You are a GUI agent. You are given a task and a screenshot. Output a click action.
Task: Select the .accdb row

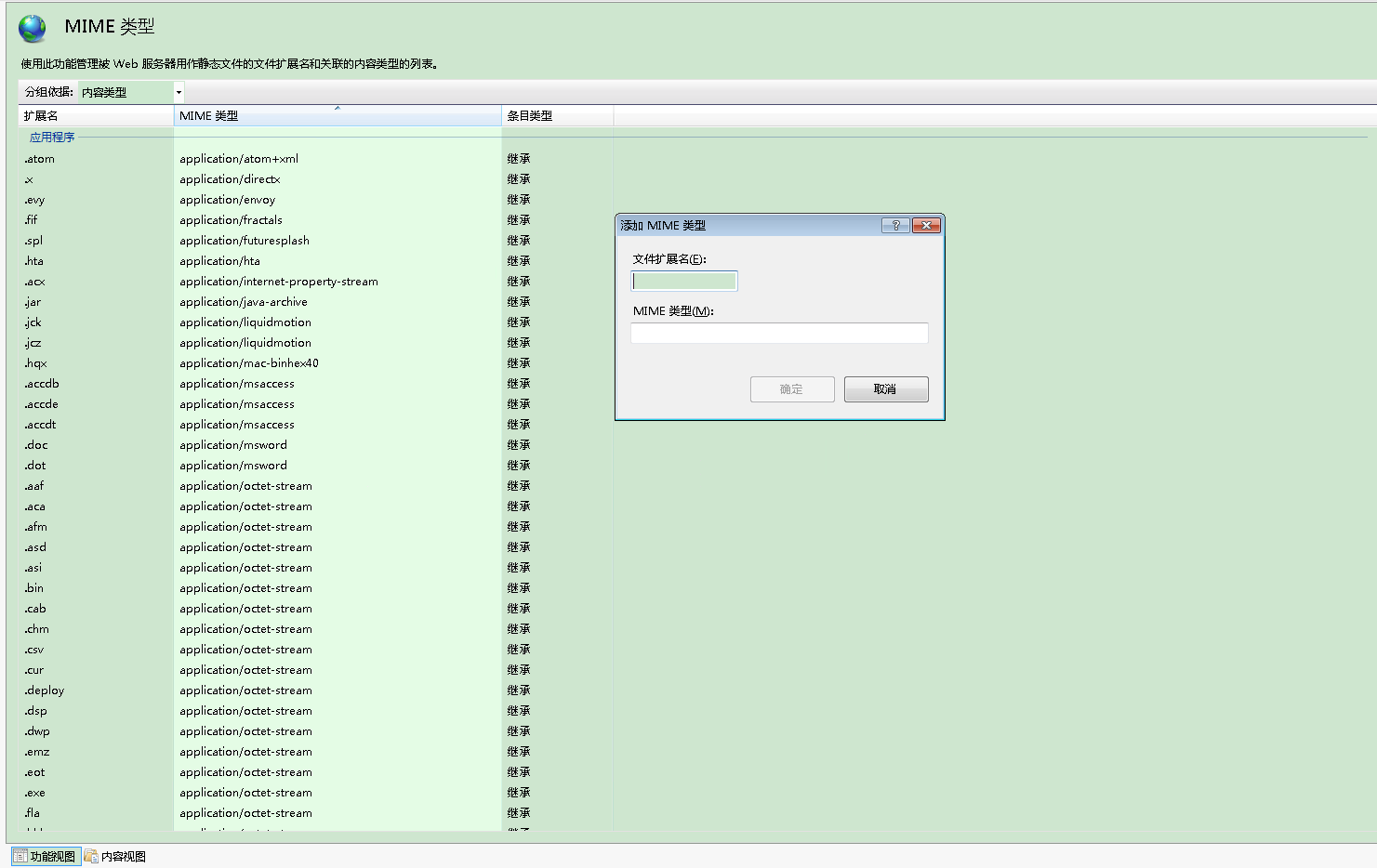[316, 384]
